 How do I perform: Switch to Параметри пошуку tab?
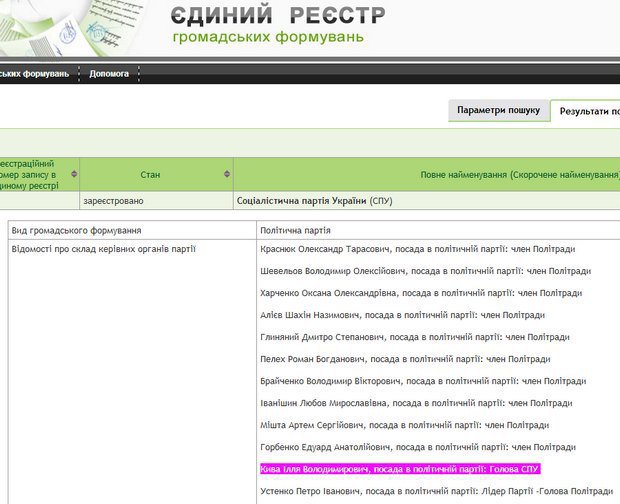tap(498, 110)
